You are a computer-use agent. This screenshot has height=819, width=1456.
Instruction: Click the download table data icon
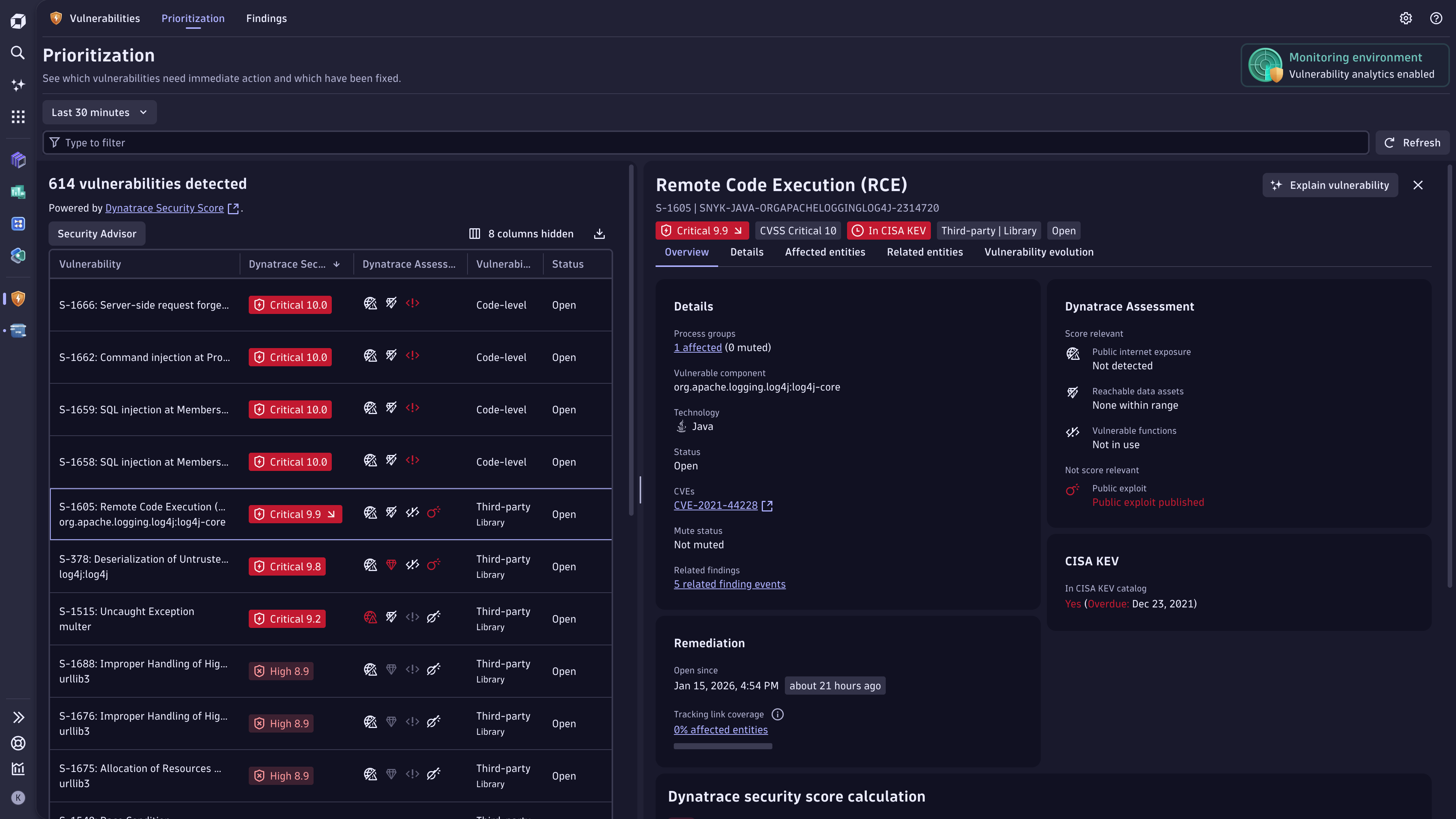coord(599,234)
